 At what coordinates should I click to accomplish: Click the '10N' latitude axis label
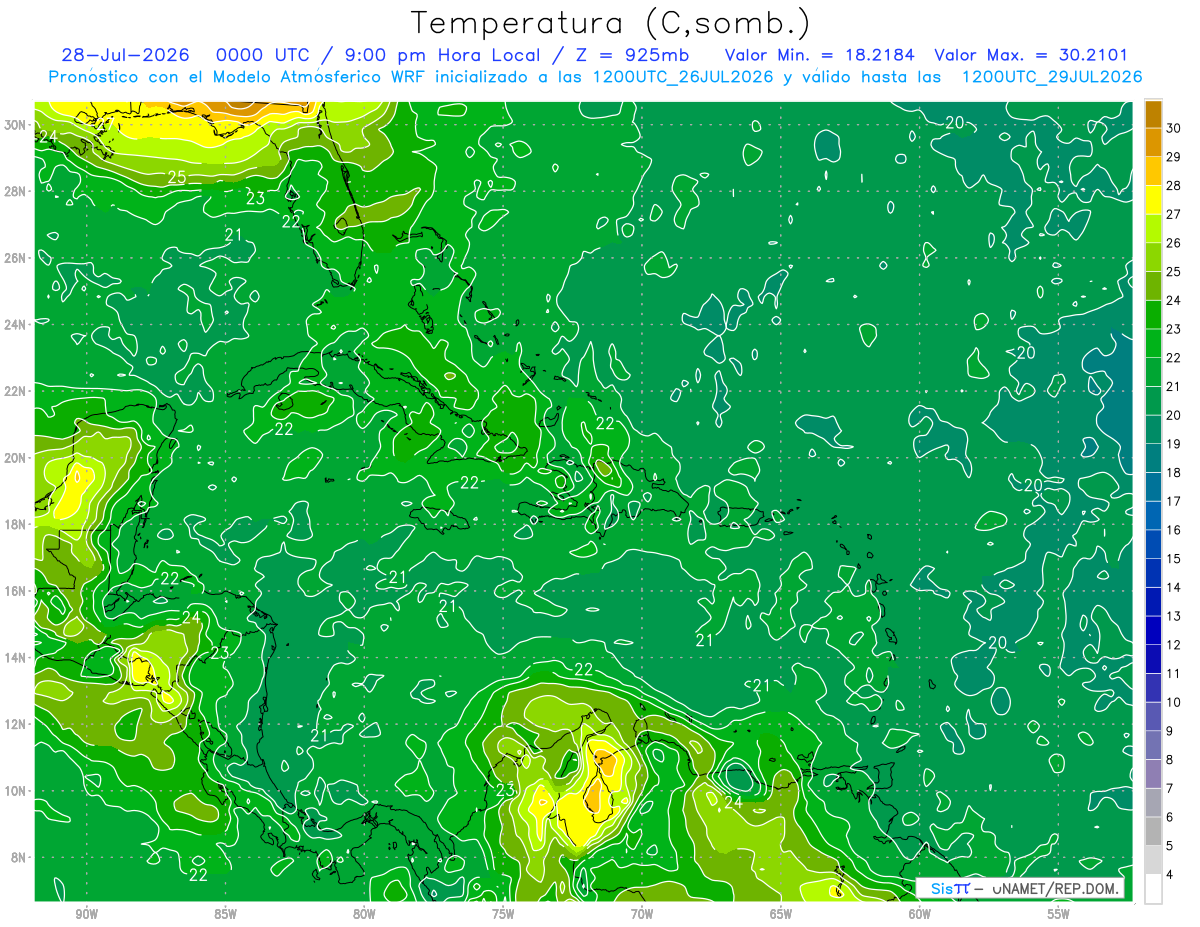click(16, 790)
